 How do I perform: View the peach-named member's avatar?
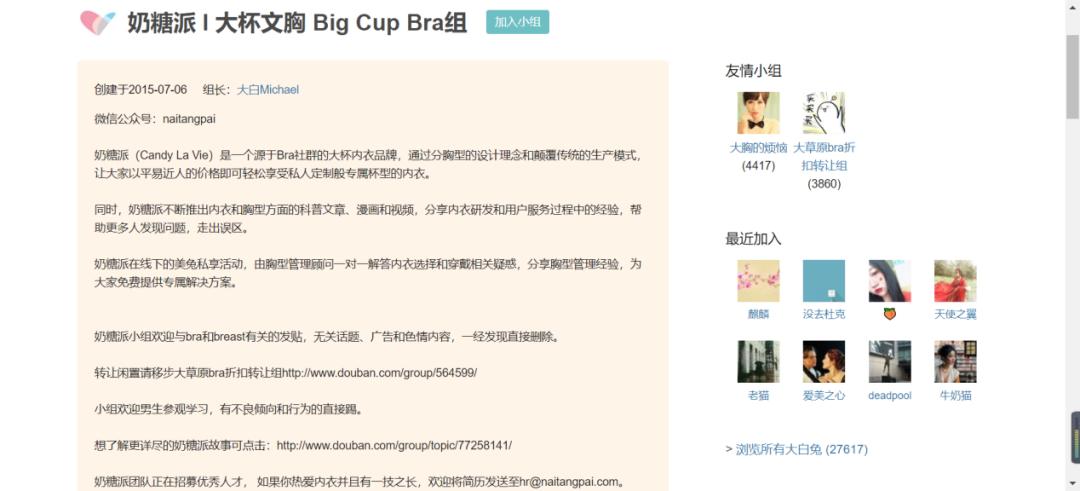(x=890, y=280)
